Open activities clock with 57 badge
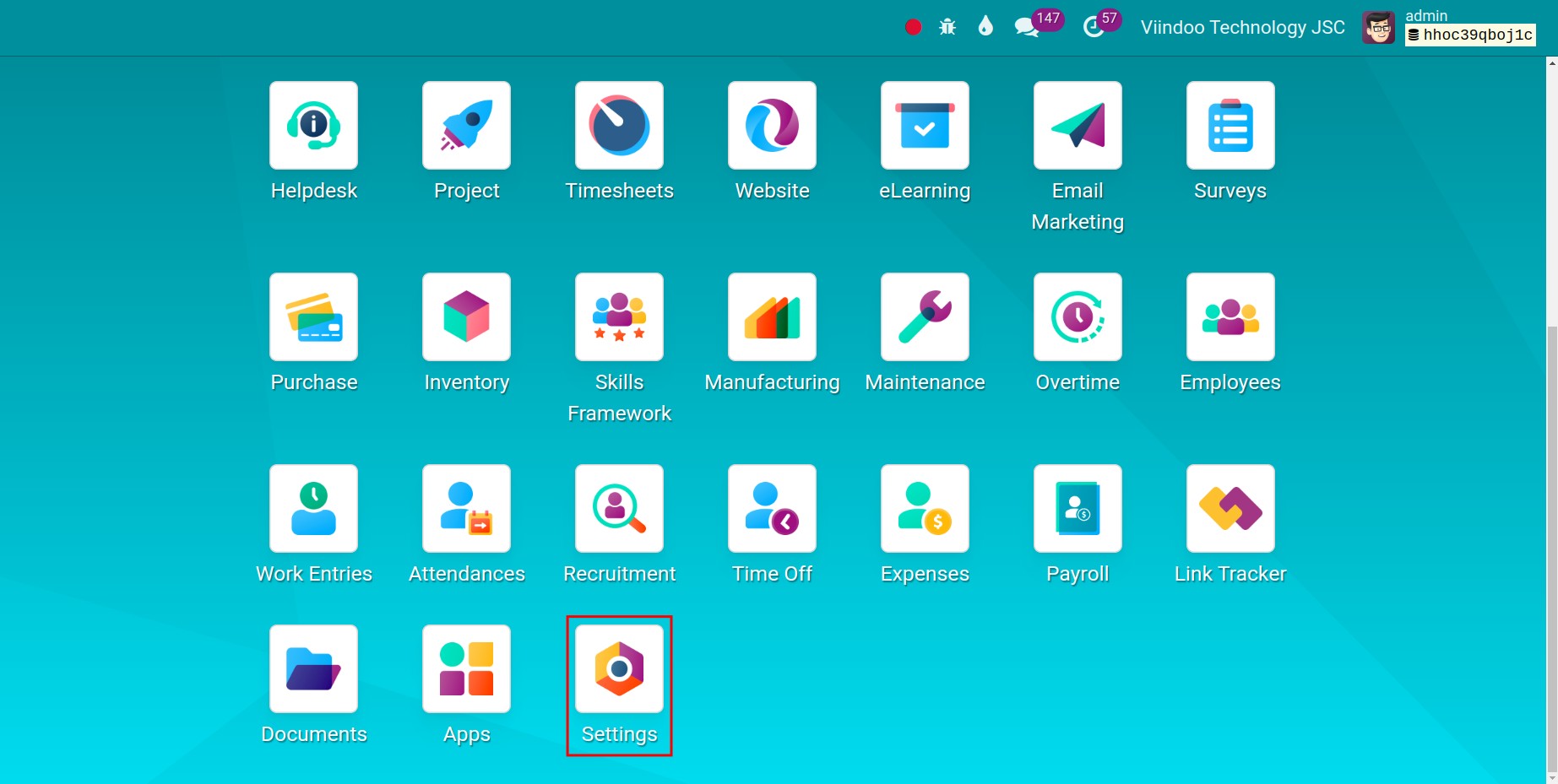1558x784 pixels. point(1101,24)
